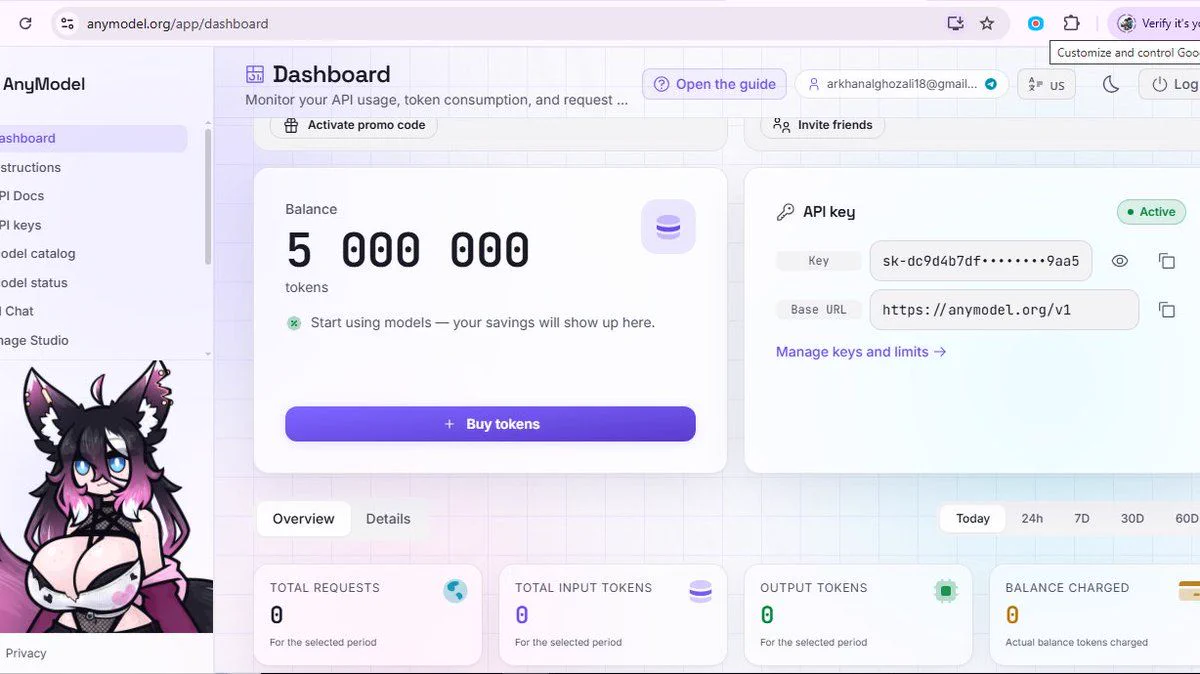This screenshot has height=674, width=1200.
Task: Reload the page with the browser refresh icon
Action: click(x=25, y=23)
